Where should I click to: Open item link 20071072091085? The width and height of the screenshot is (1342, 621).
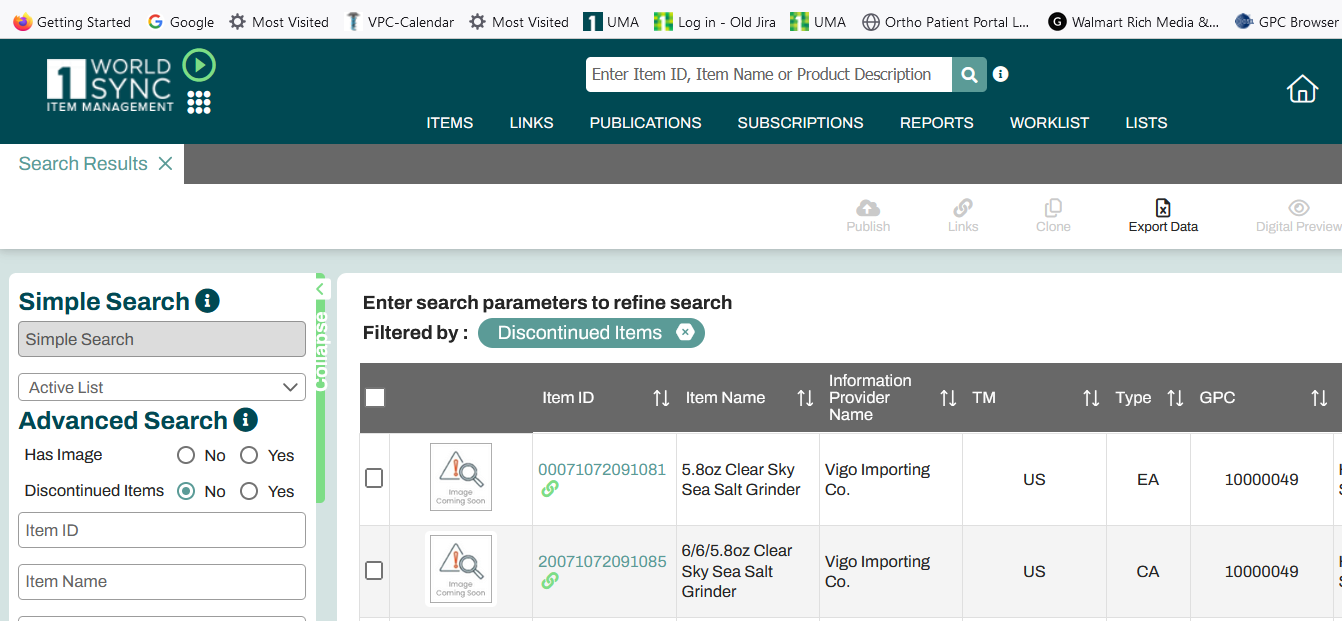tap(602, 561)
